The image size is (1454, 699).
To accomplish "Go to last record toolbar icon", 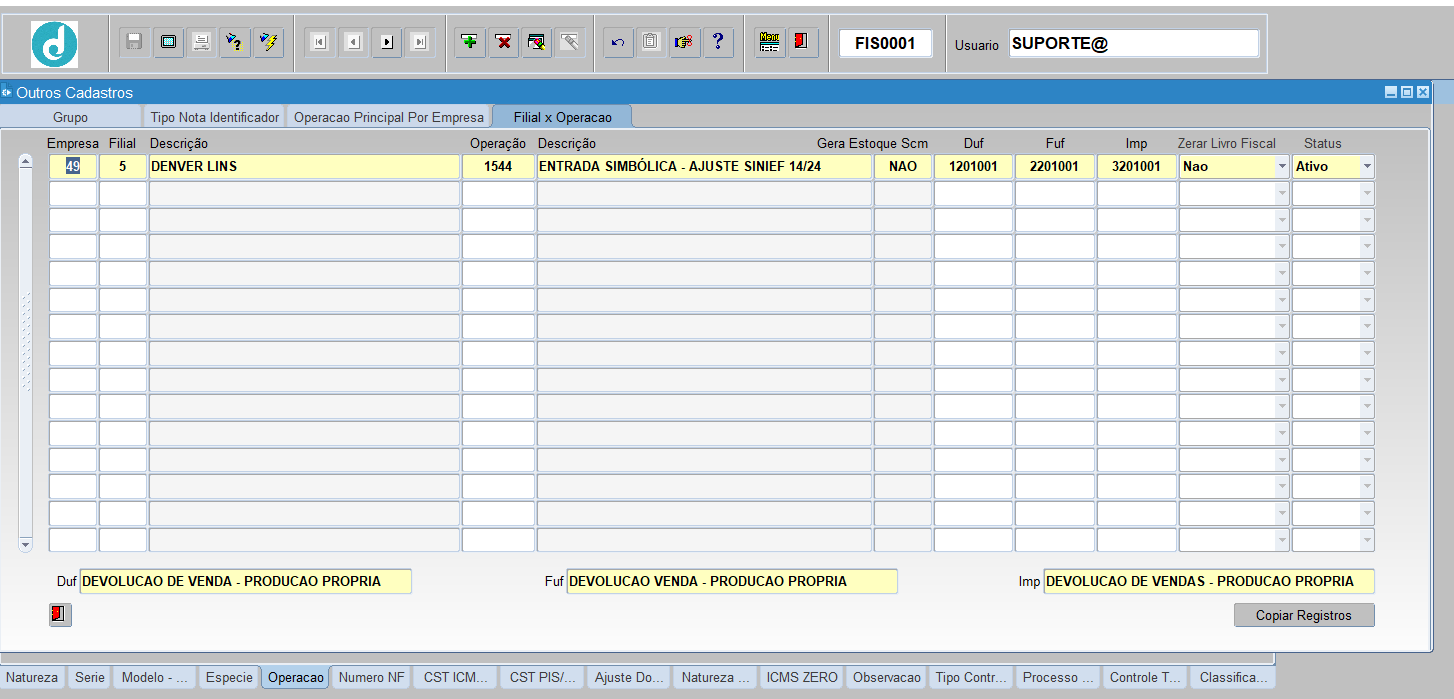I will (x=420, y=42).
